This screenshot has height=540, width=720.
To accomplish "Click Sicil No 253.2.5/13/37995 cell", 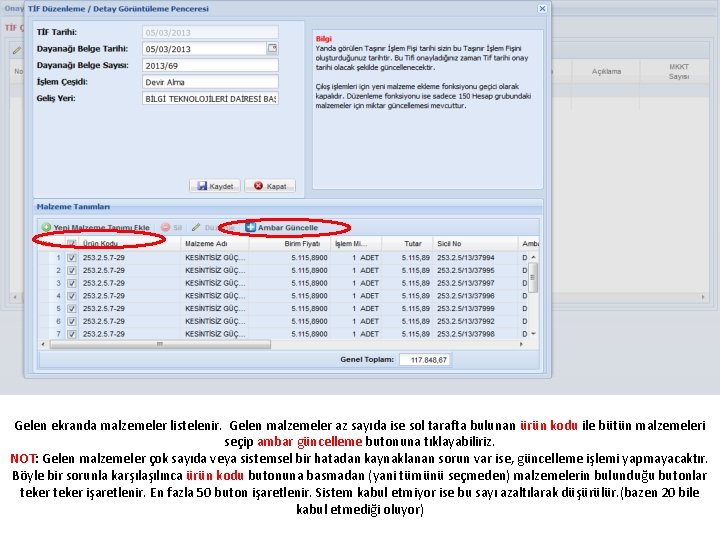I will [x=476, y=270].
